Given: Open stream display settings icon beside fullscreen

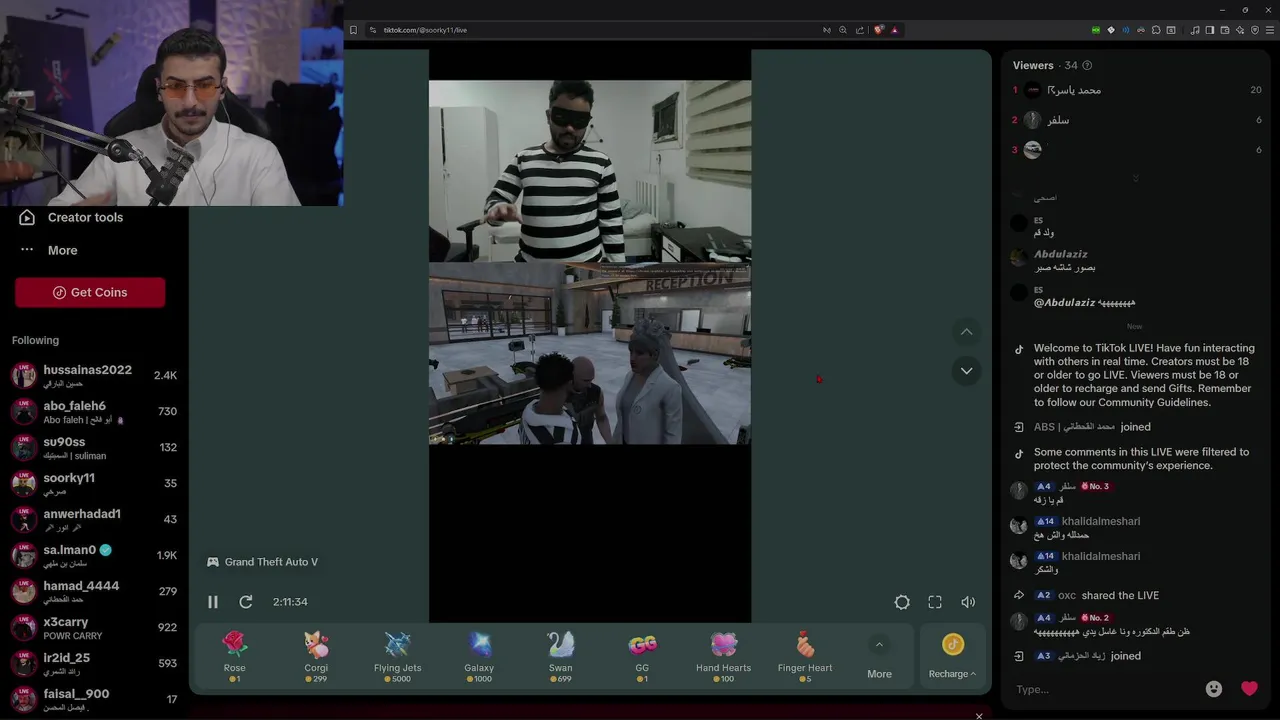Looking at the screenshot, I should coord(902,602).
